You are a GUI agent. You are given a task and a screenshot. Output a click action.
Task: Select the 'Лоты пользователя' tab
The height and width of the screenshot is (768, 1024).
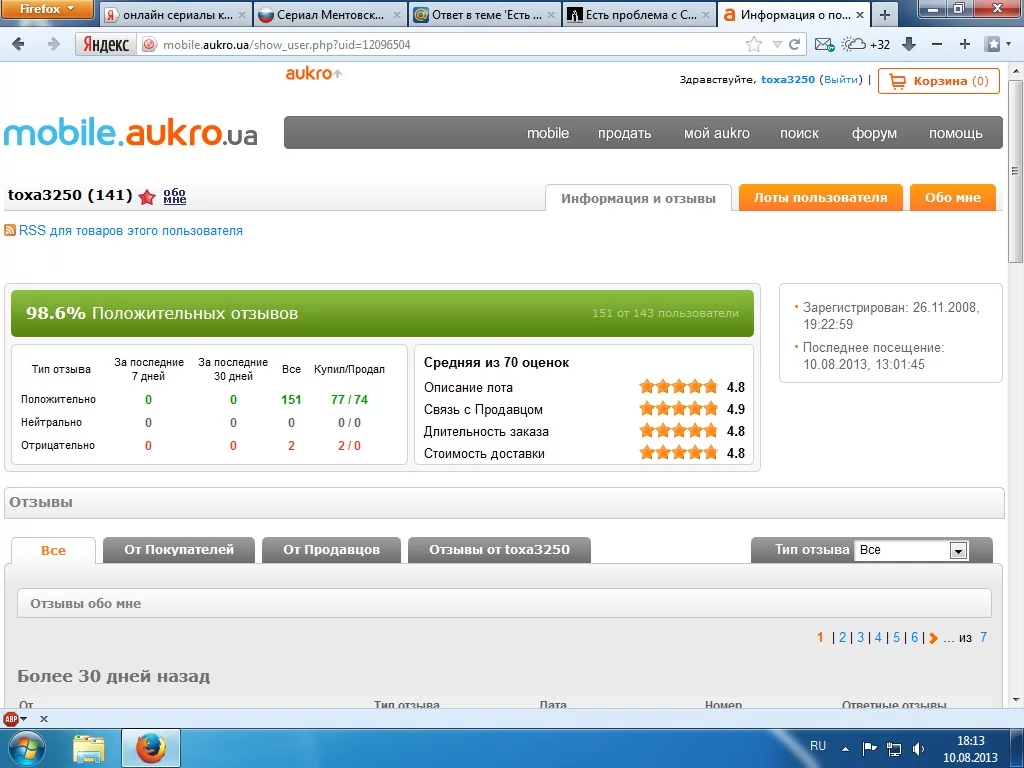820,197
